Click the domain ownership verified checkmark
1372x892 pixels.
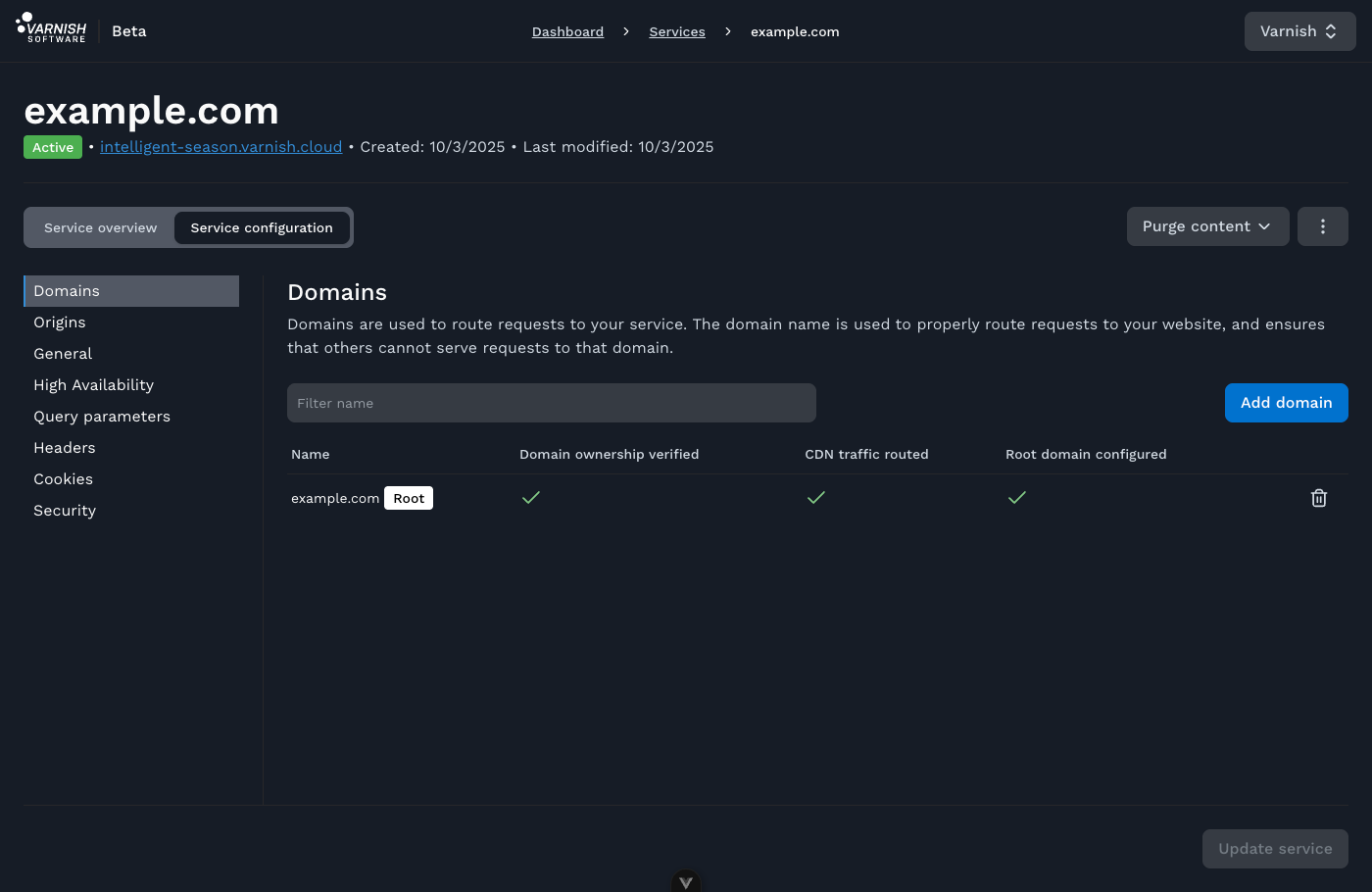(531, 498)
